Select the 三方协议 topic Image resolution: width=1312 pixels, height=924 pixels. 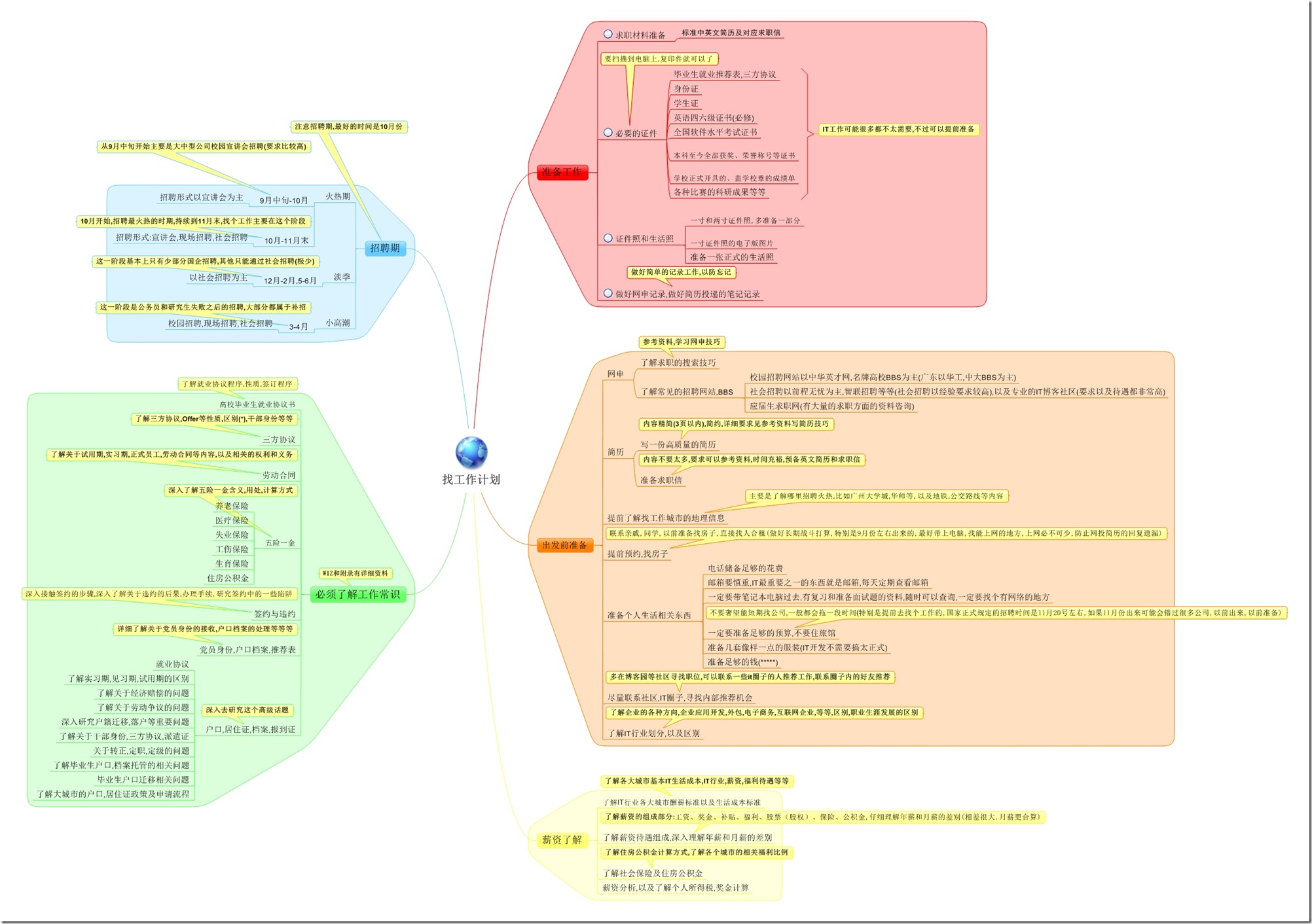[279, 440]
